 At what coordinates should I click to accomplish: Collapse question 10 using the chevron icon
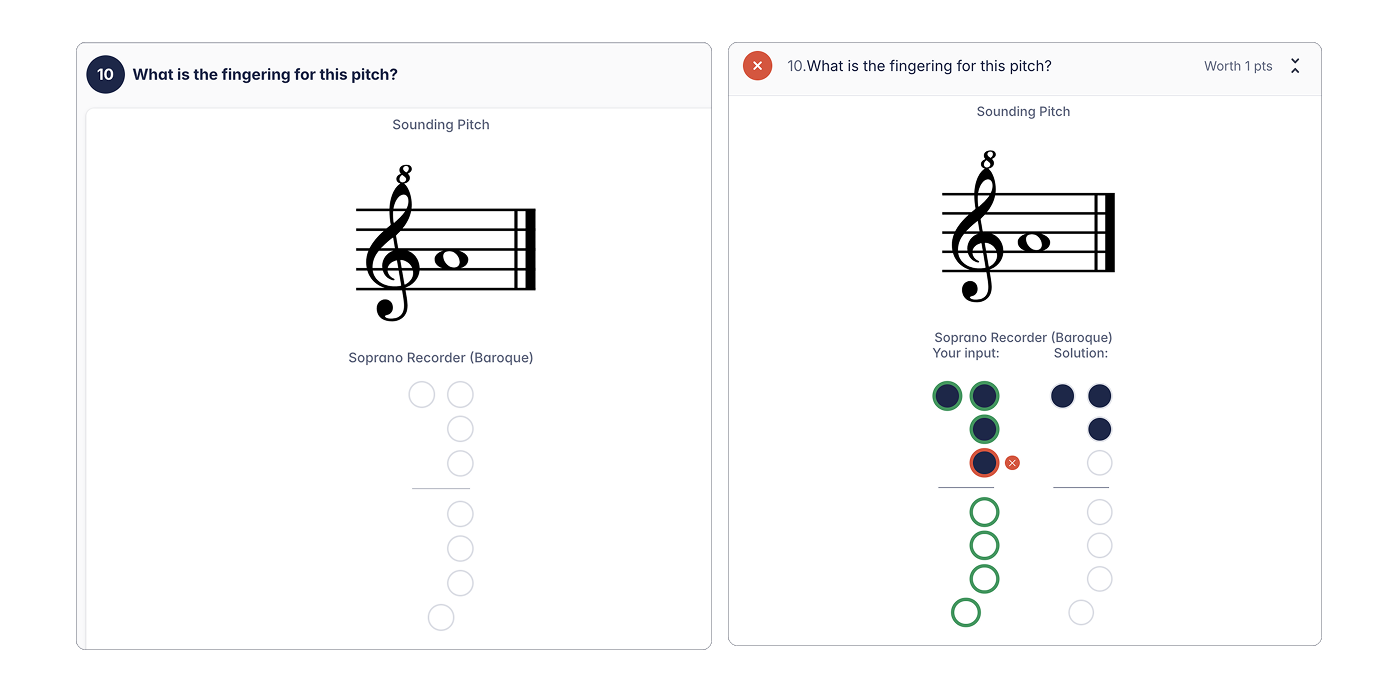pyautogui.click(x=1295, y=65)
